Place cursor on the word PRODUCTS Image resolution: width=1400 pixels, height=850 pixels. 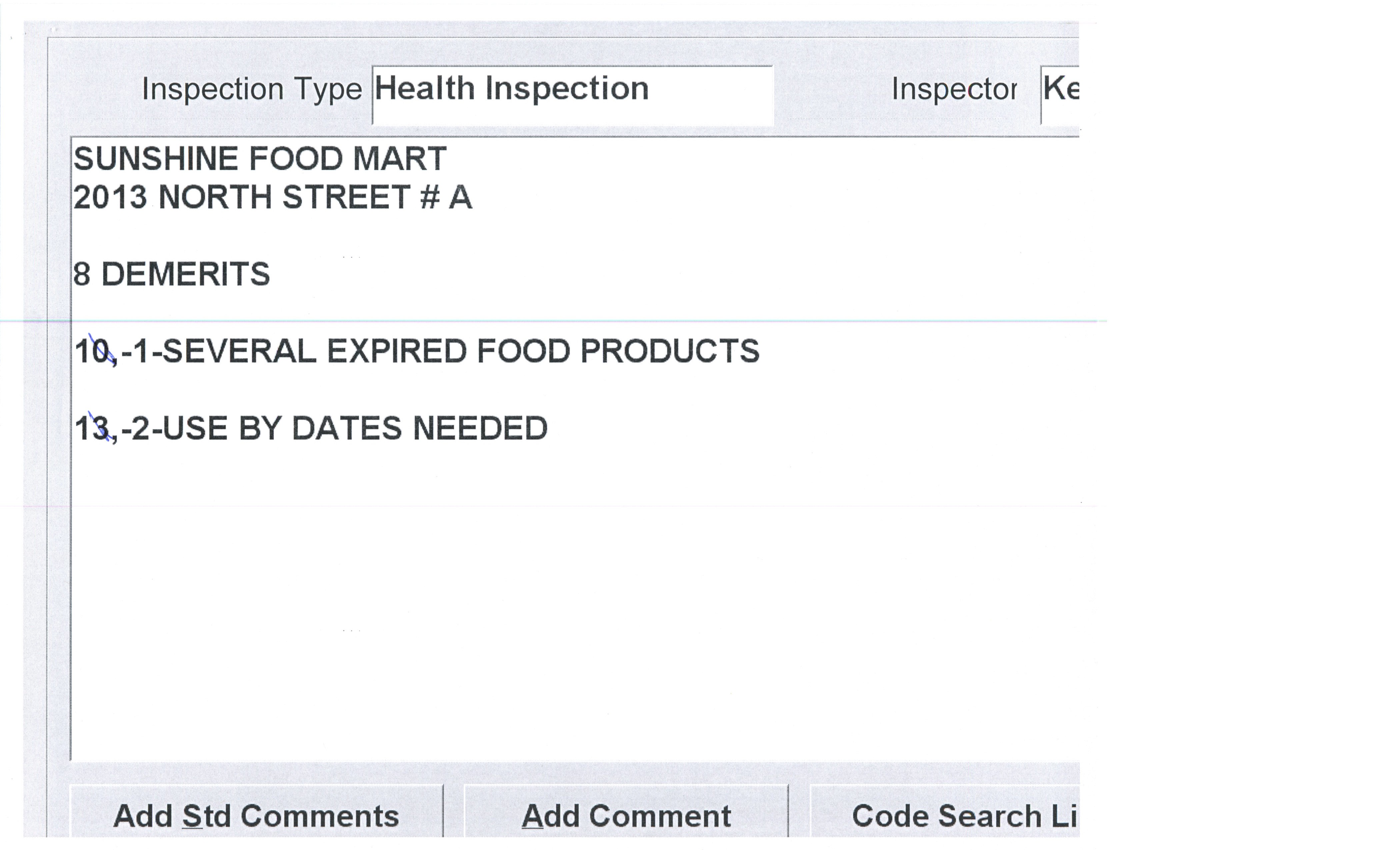[669, 351]
